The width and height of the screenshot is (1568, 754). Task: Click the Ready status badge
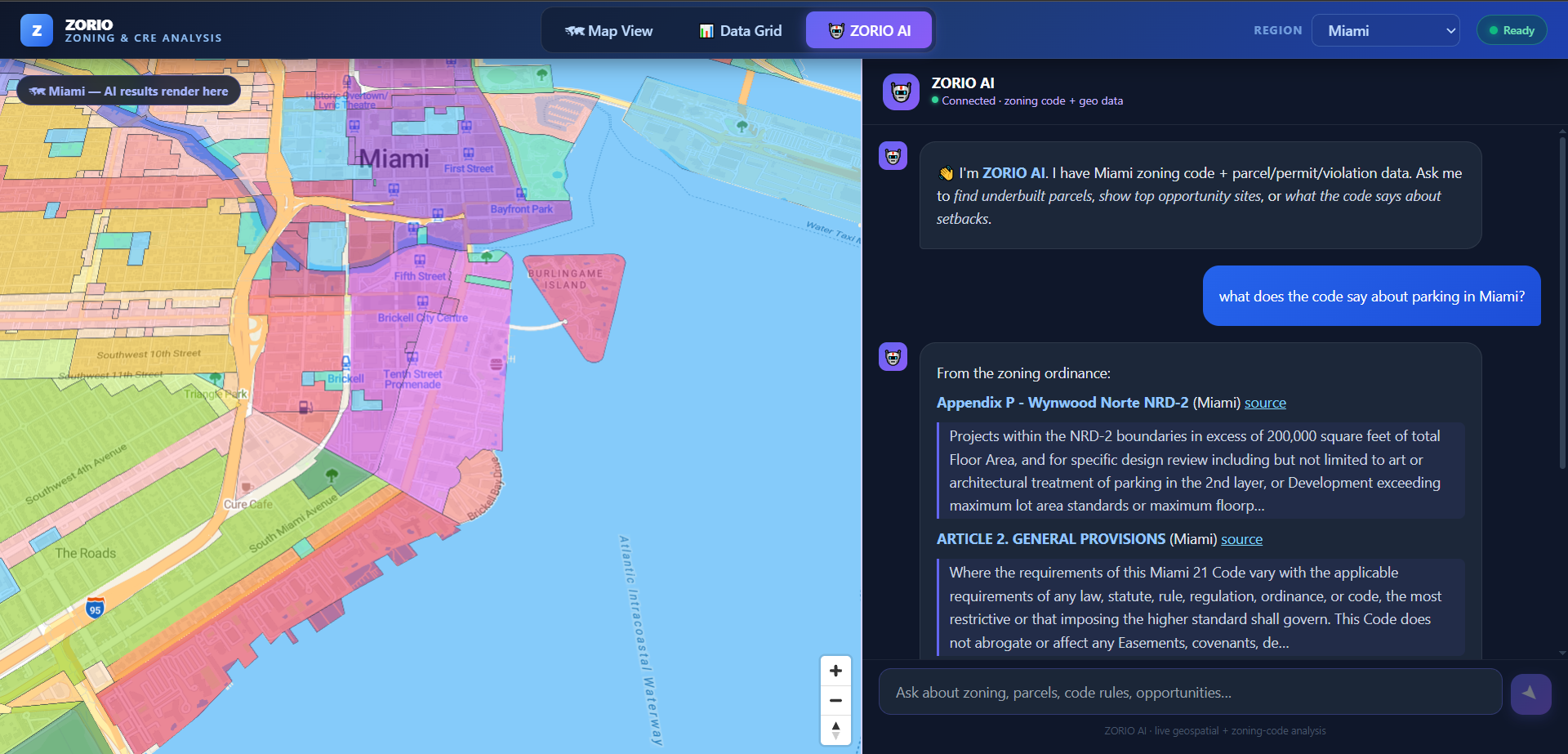tap(1512, 30)
